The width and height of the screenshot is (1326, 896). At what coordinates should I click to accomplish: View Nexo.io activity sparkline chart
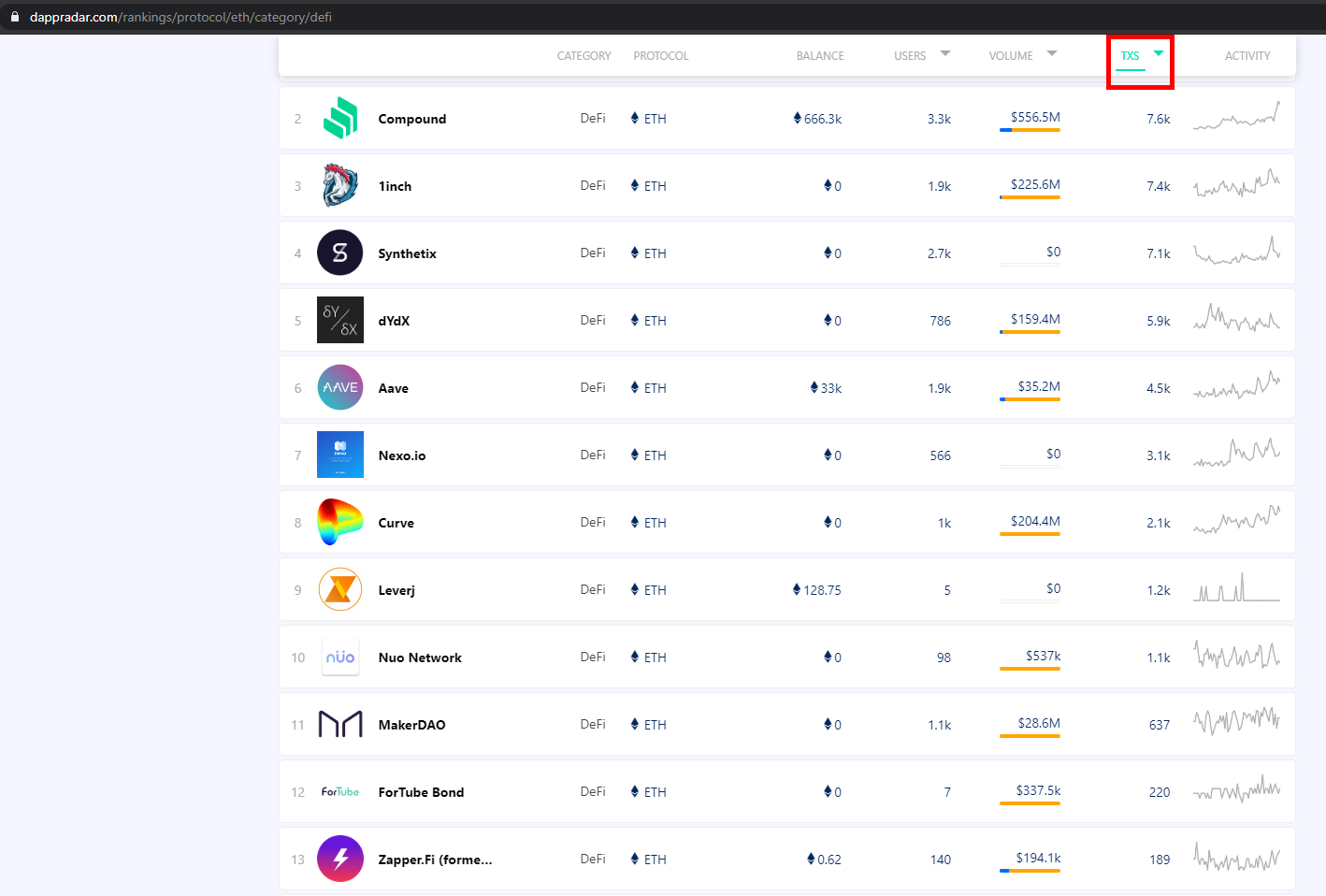pyautogui.click(x=1236, y=453)
